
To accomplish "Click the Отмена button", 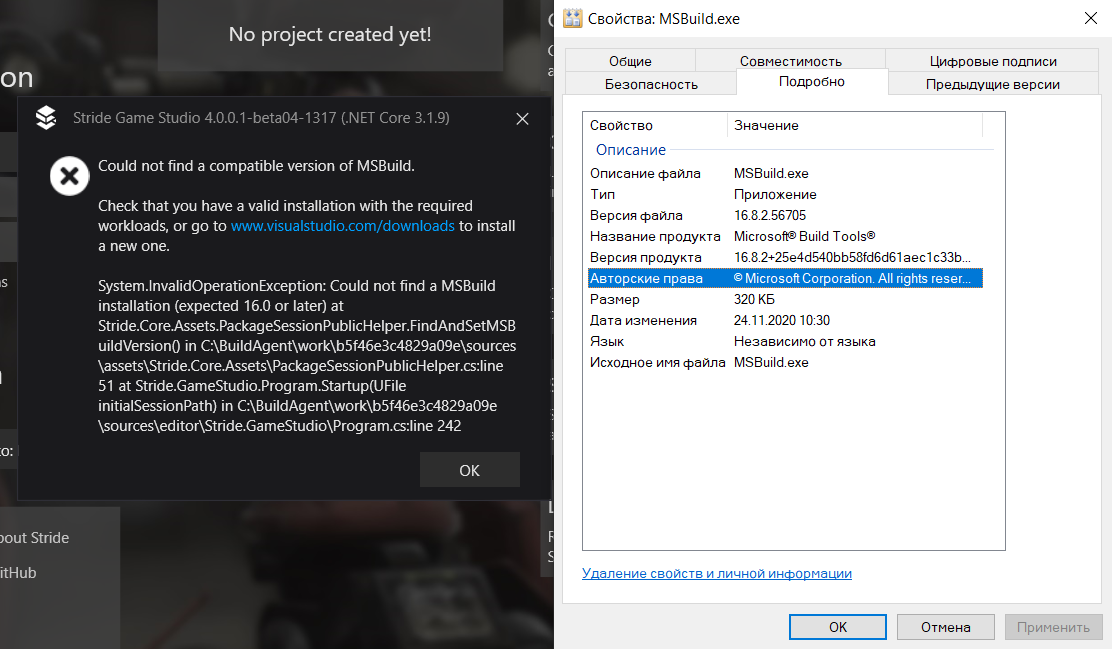I will tap(945, 627).
